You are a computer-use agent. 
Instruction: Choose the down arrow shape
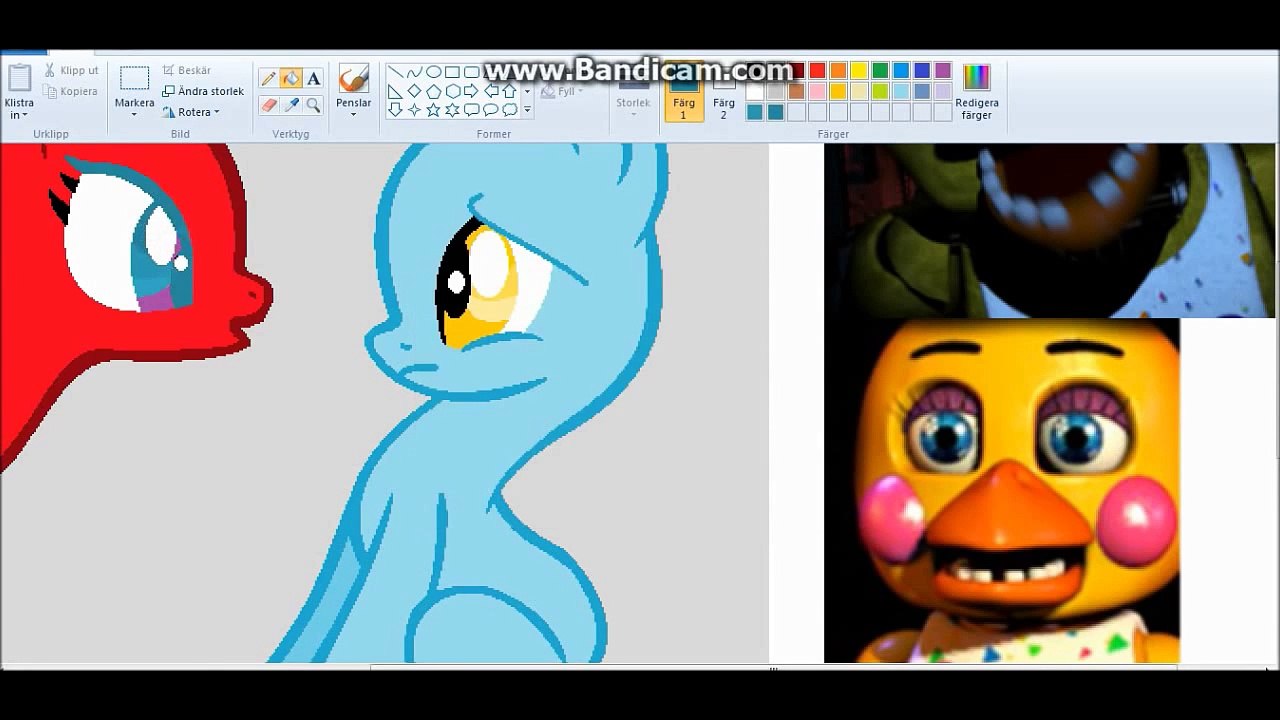tap(395, 110)
